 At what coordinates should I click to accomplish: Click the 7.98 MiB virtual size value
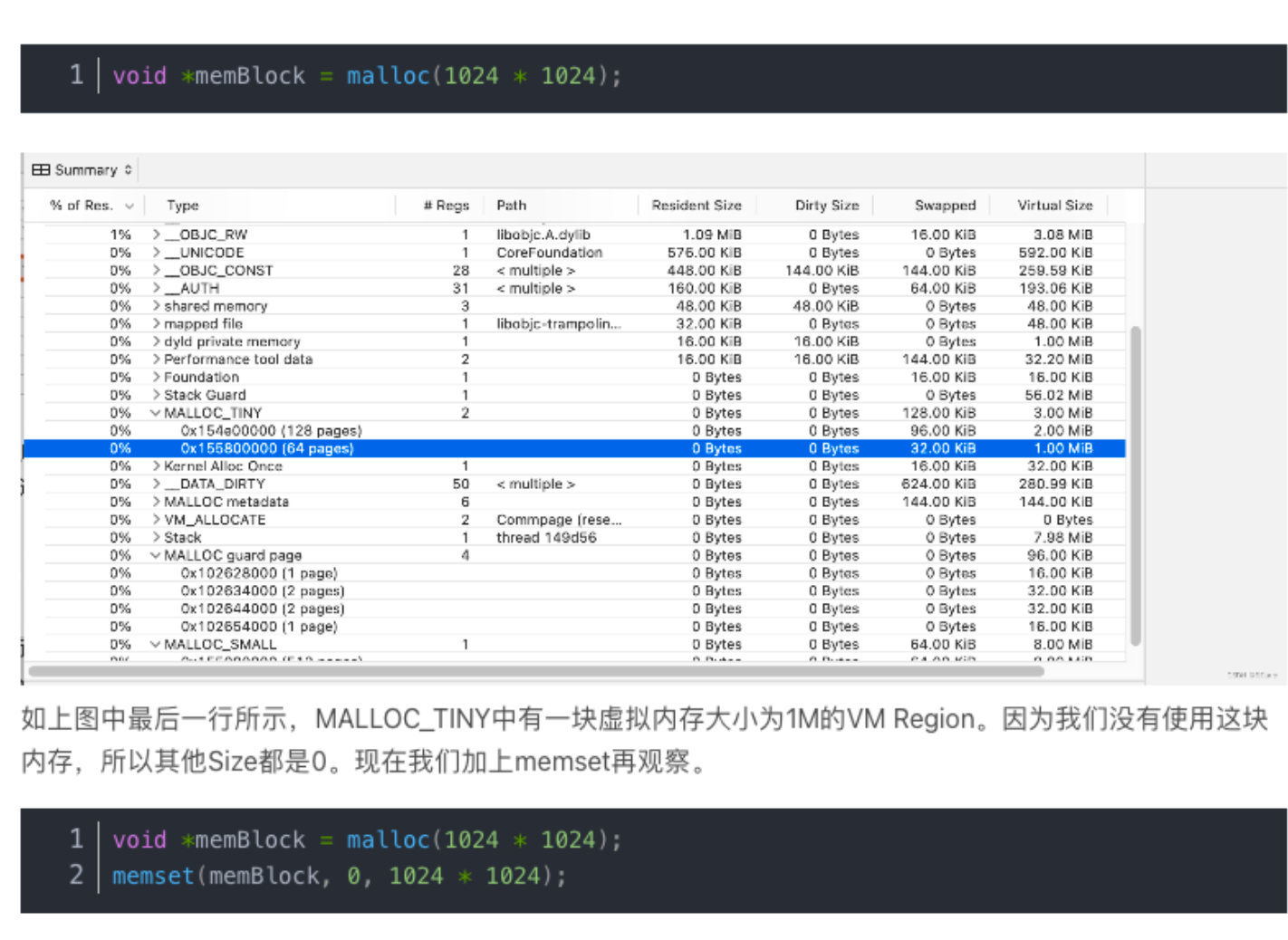coord(1063,538)
